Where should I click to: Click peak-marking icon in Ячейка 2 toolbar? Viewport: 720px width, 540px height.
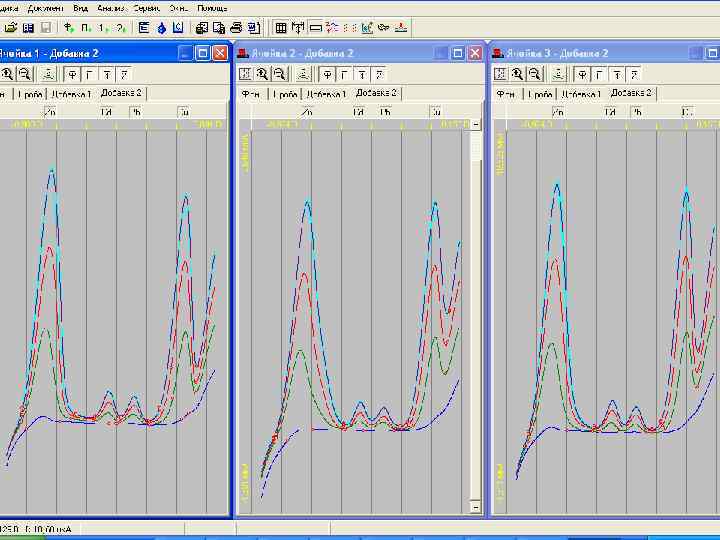303,74
